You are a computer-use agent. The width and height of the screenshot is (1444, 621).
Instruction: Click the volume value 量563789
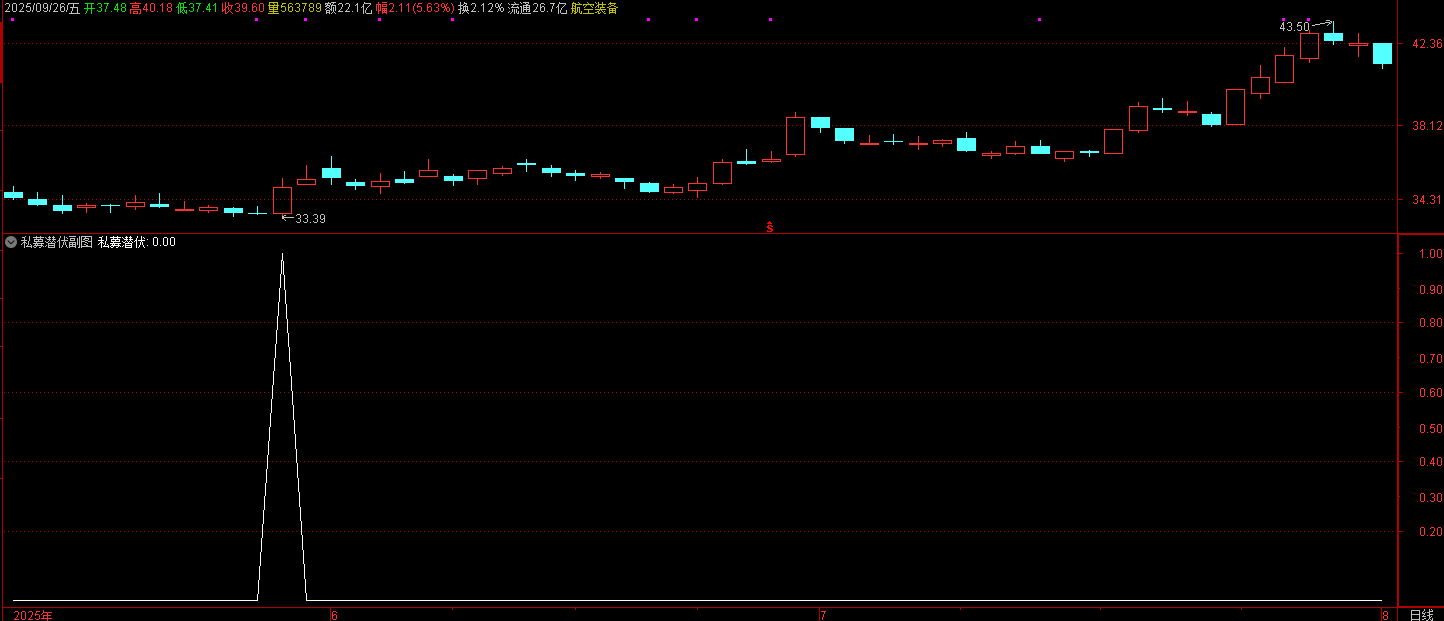point(294,8)
